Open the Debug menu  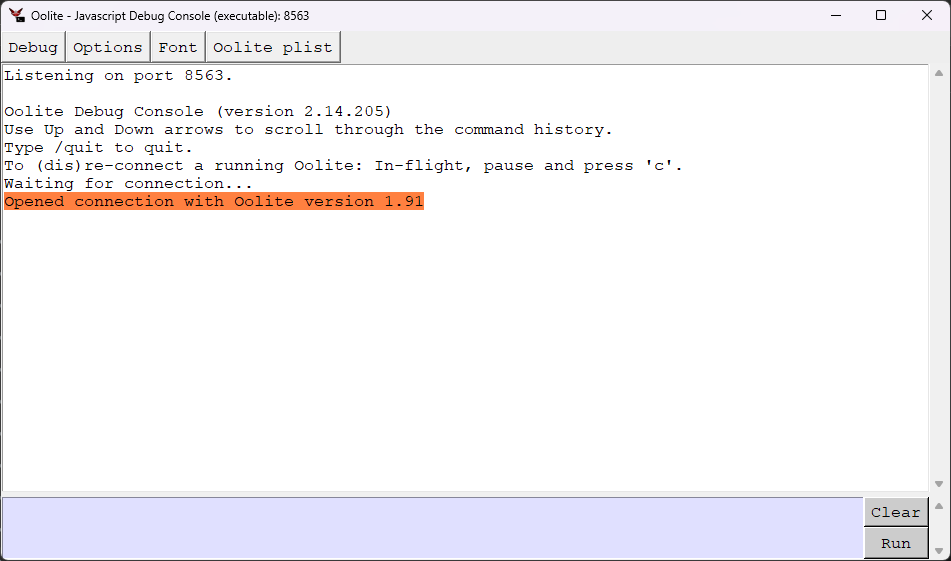click(33, 47)
